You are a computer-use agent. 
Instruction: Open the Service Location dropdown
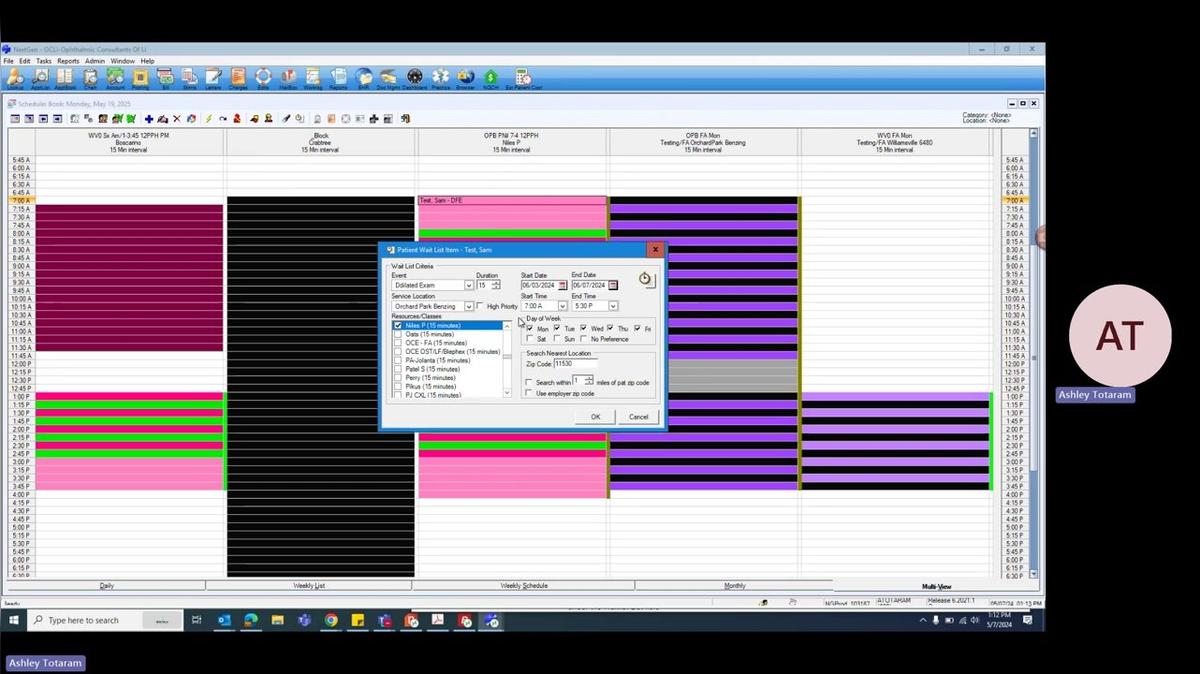[468, 307]
